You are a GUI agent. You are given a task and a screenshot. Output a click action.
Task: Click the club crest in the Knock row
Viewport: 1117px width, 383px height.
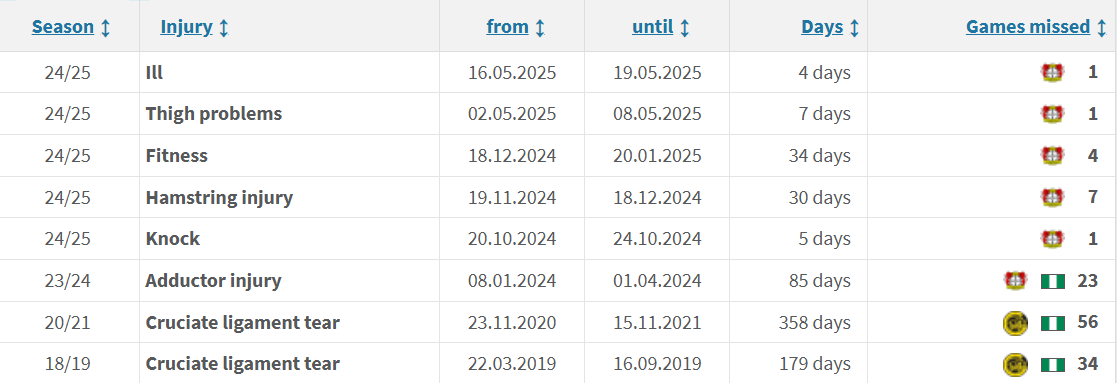(1052, 239)
